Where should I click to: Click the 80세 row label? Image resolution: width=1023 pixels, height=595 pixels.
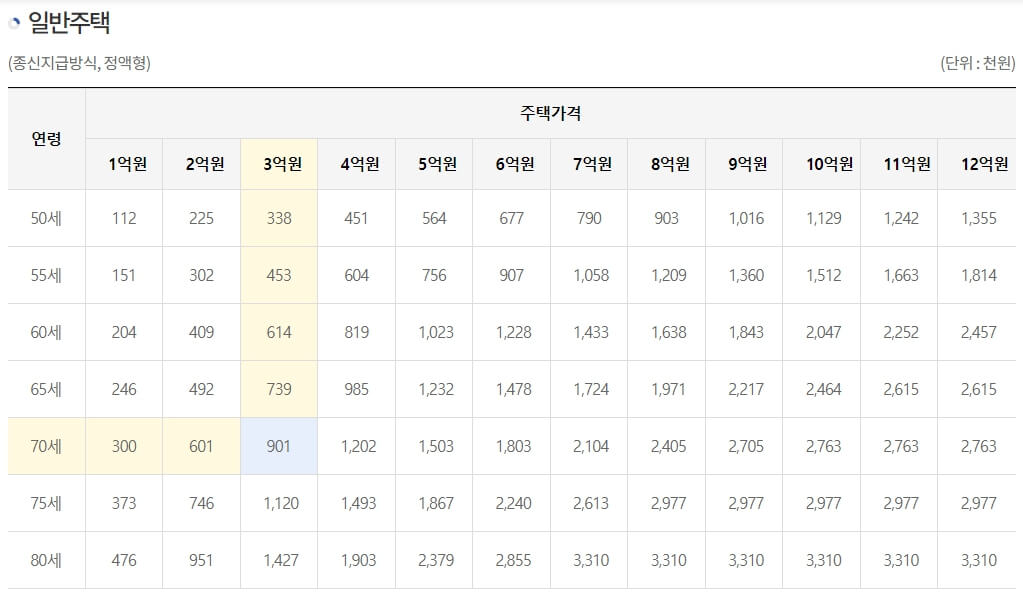(x=47, y=560)
